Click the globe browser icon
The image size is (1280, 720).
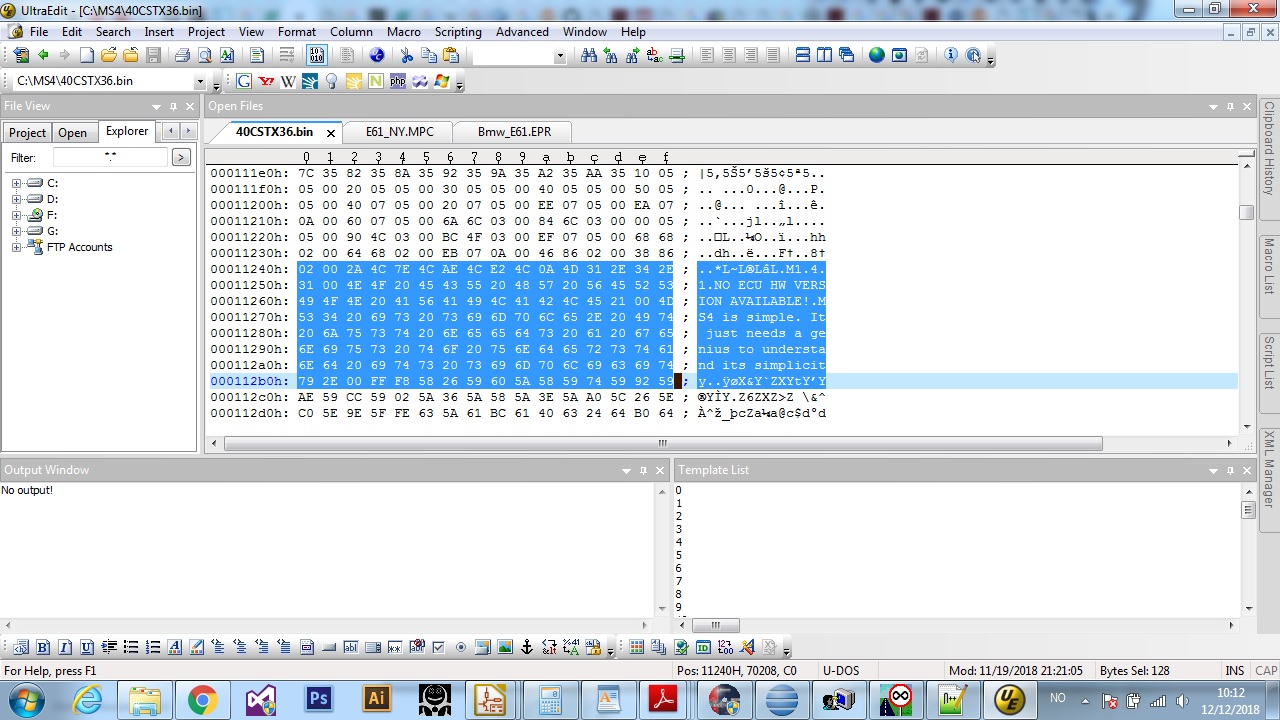click(877, 55)
